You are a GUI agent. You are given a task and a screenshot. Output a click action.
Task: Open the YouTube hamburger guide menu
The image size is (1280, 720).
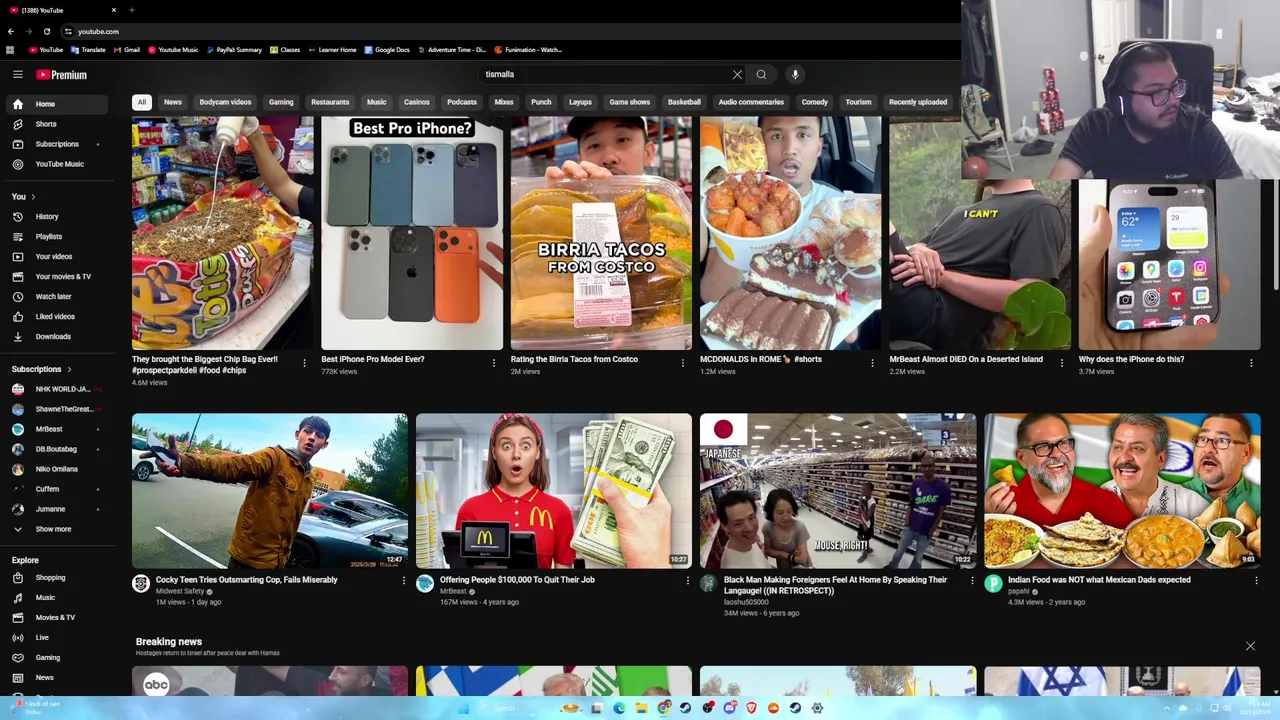coord(17,74)
